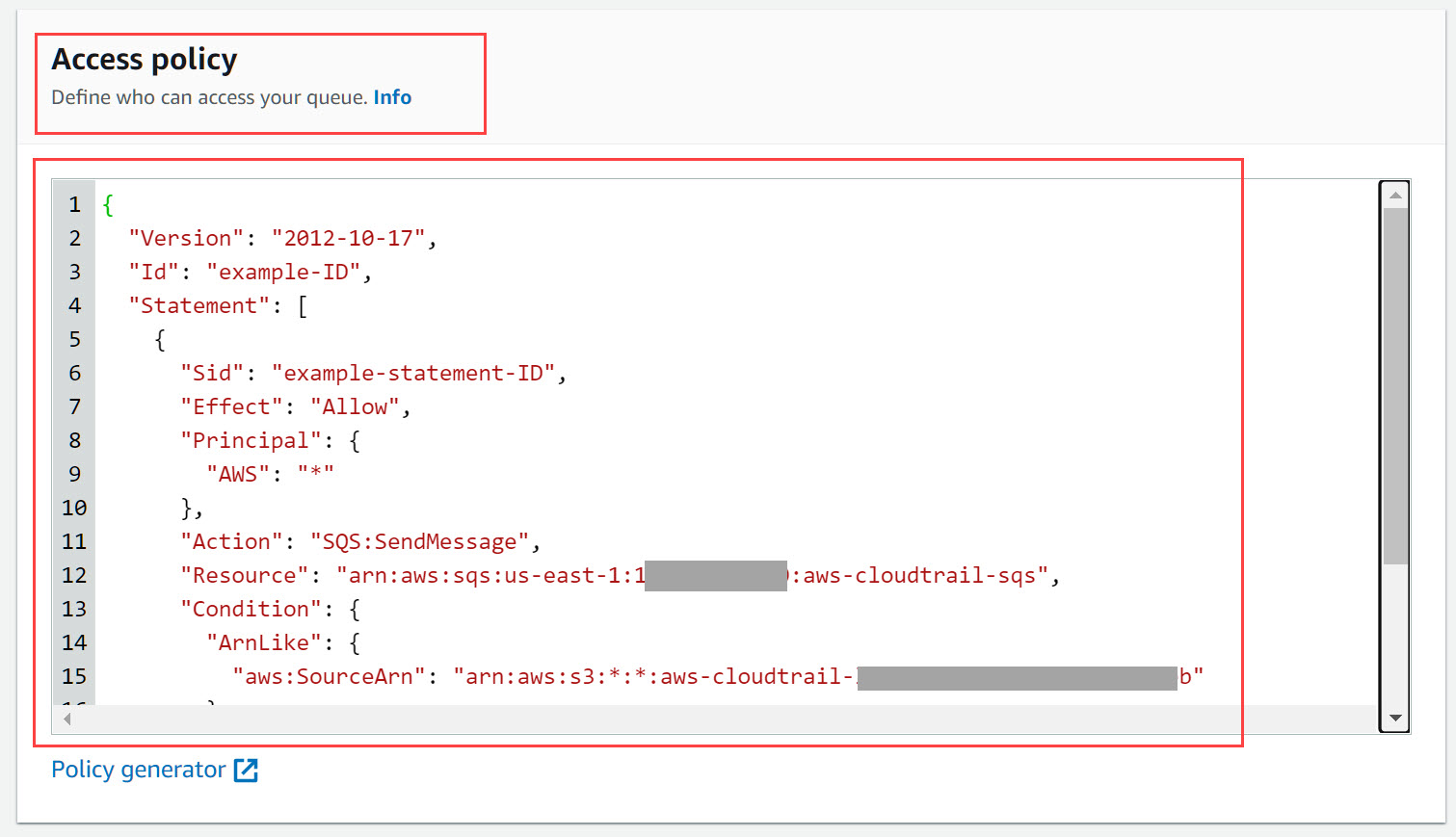Click the Access policy heading
Image resolution: width=1456 pixels, height=837 pixels.
(x=145, y=60)
